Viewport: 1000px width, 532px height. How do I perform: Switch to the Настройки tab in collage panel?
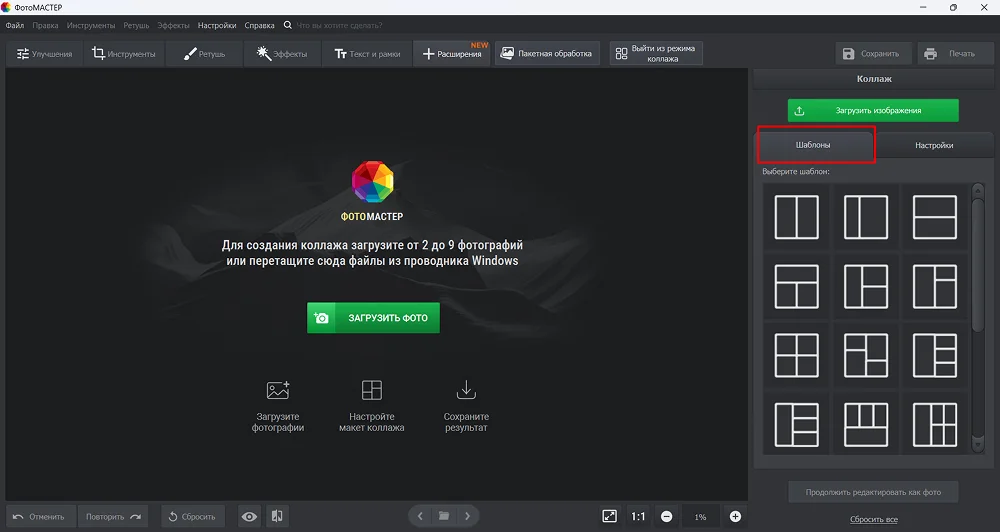934,145
